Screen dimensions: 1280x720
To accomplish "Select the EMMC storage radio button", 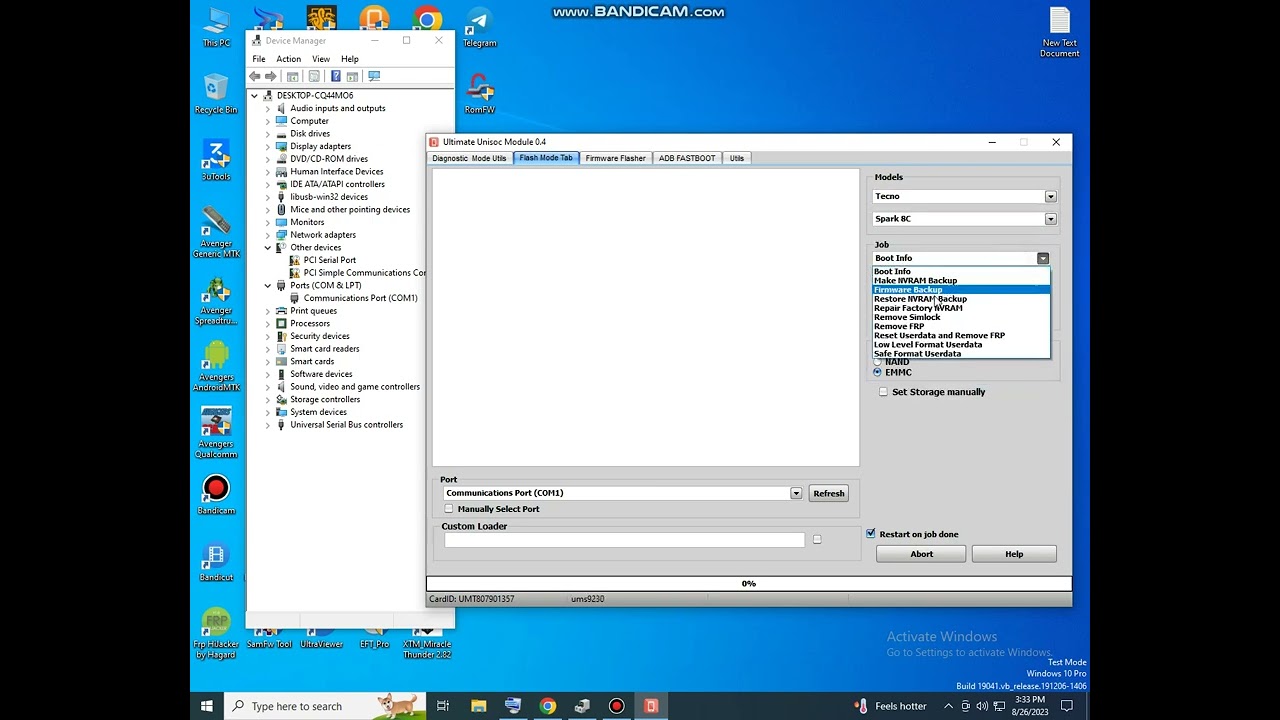I will pyautogui.click(x=878, y=372).
